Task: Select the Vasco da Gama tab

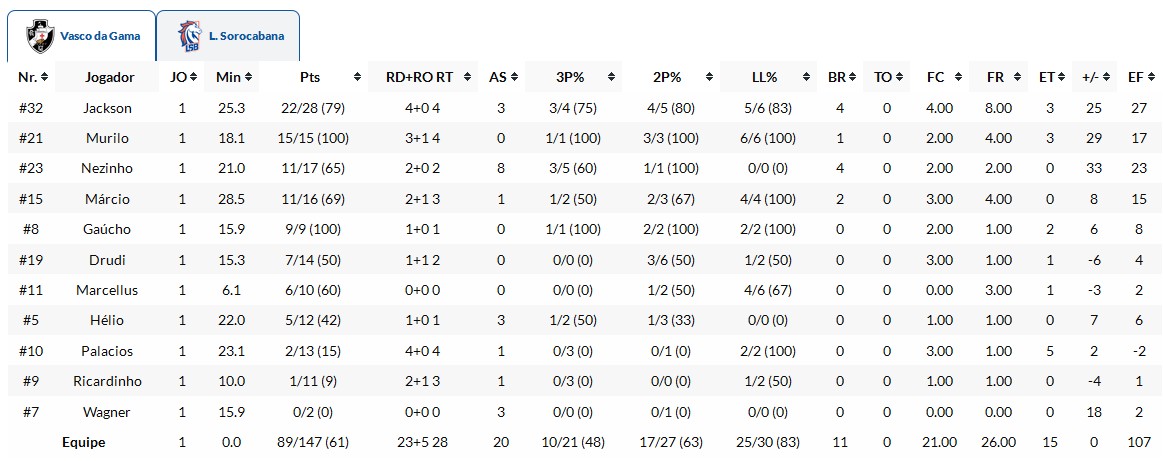Action: pos(99,36)
